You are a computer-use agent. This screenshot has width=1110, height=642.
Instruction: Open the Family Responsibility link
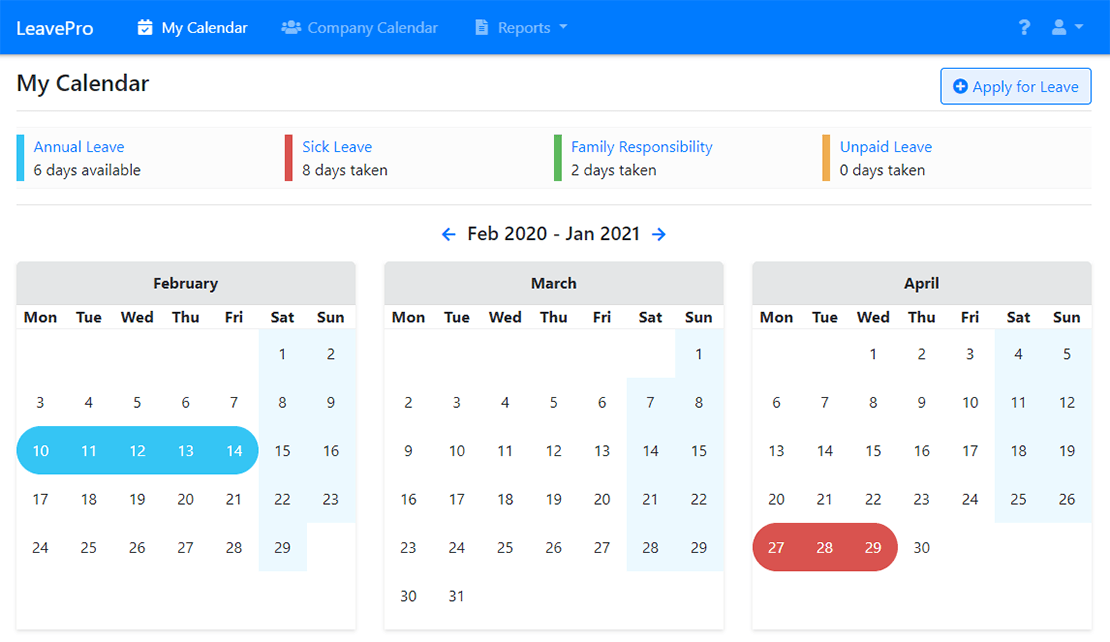tap(641, 147)
